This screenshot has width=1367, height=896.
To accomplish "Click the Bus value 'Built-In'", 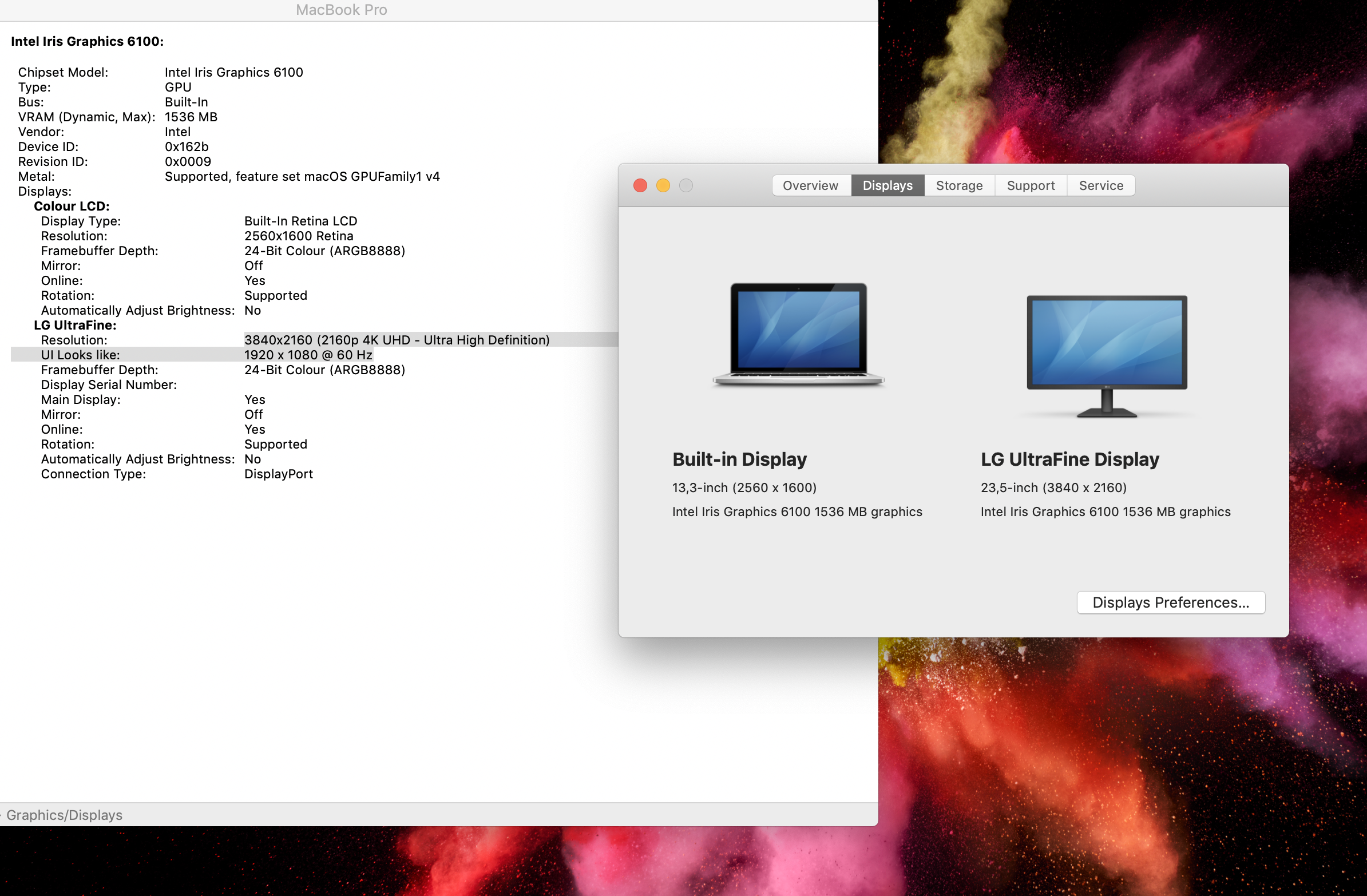I will 186,102.
